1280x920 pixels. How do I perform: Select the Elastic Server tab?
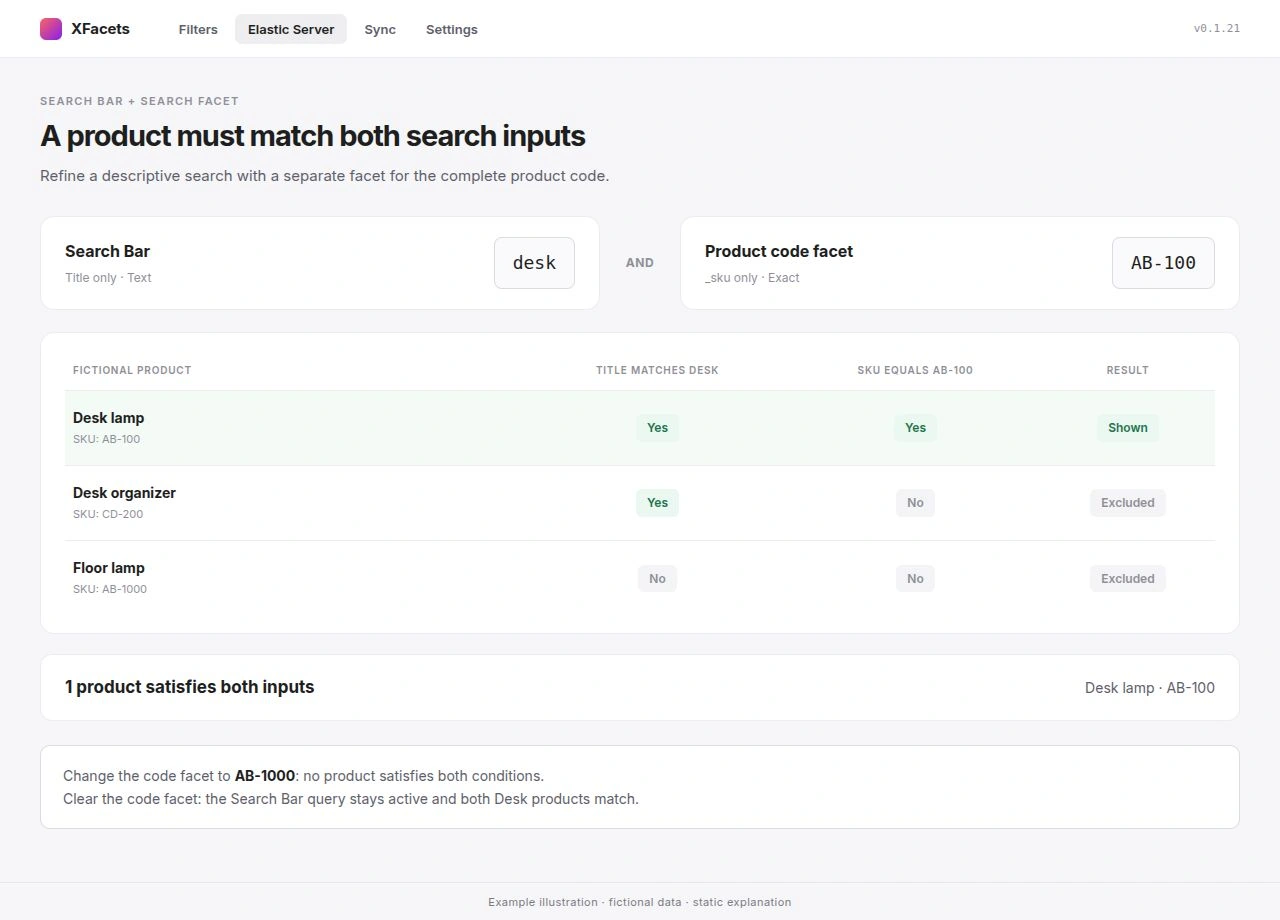(x=291, y=29)
